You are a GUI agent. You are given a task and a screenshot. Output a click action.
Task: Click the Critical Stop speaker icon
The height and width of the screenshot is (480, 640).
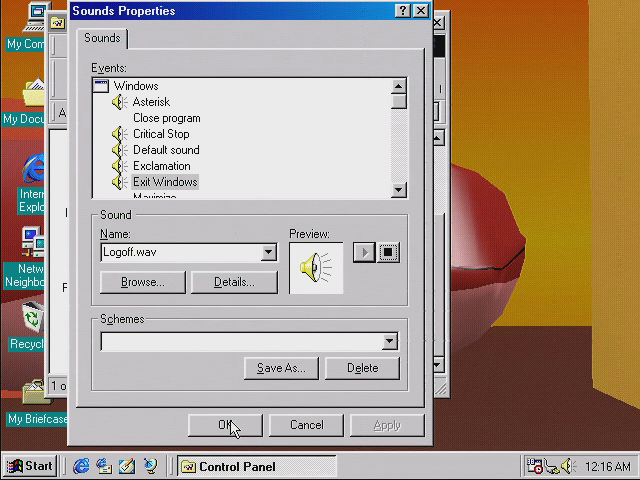pyautogui.click(x=119, y=134)
